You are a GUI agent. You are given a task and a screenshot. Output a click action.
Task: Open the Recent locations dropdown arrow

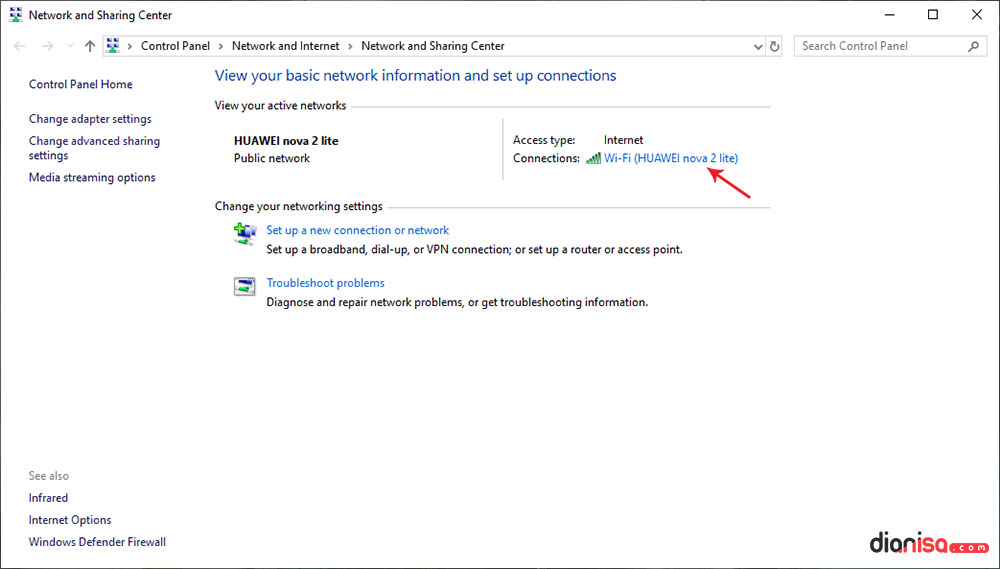pyautogui.click(x=69, y=46)
